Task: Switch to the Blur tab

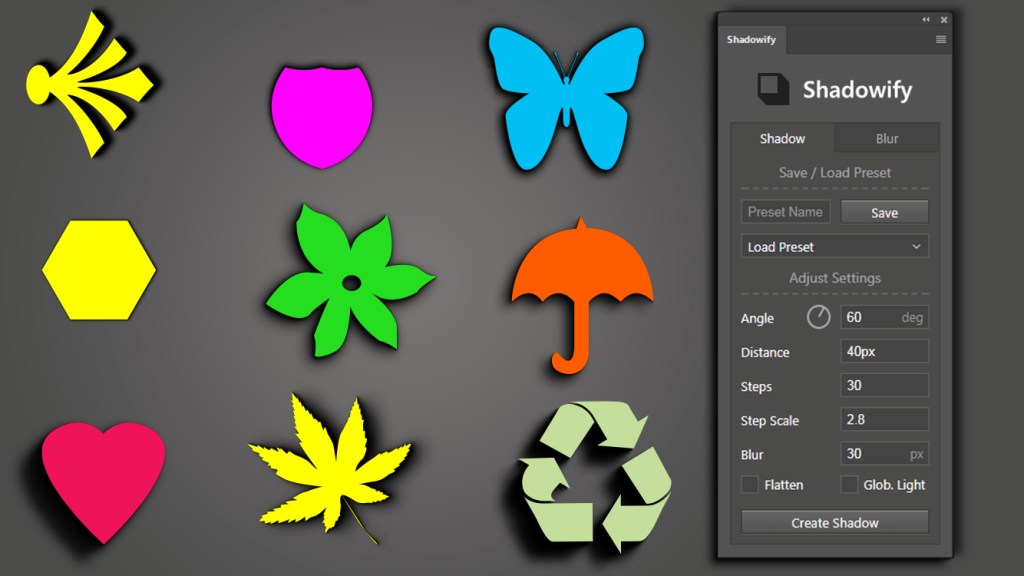Action: click(887, 138)
